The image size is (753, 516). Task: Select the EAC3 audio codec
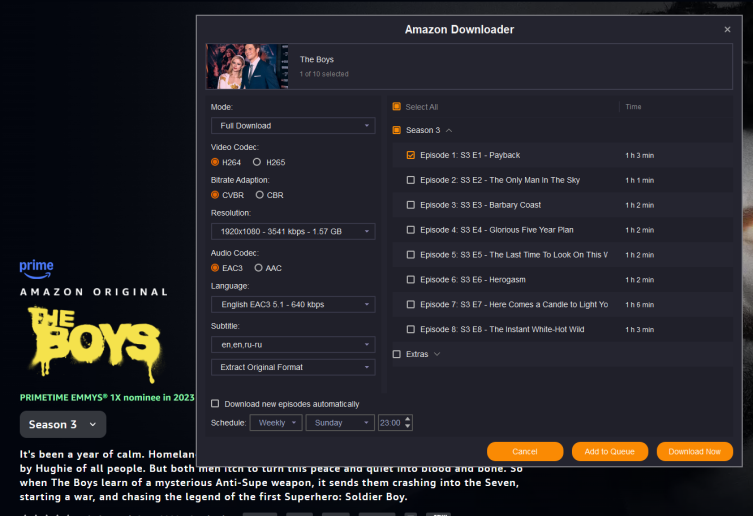click(215, 268)
